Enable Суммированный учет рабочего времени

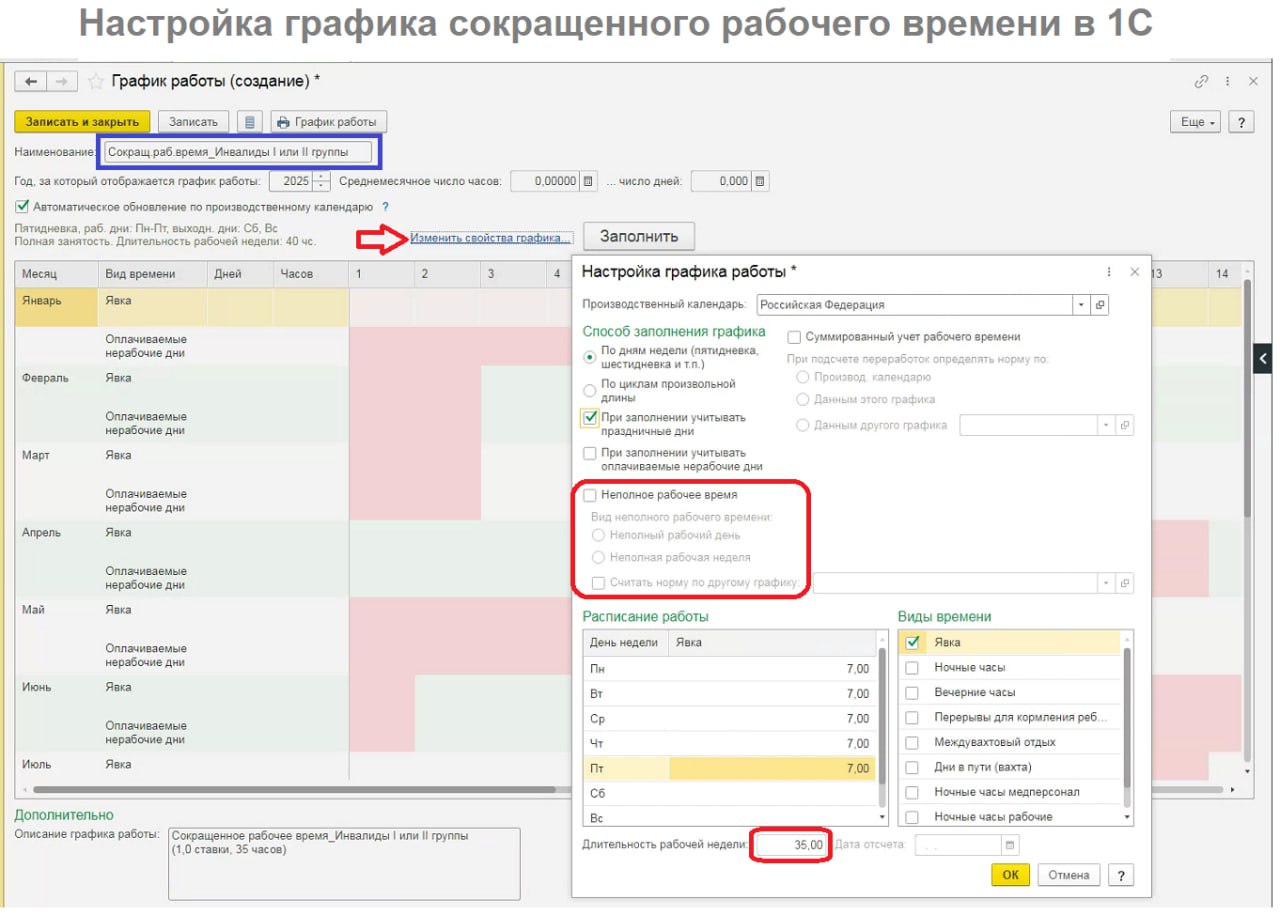tap(795, 337)
